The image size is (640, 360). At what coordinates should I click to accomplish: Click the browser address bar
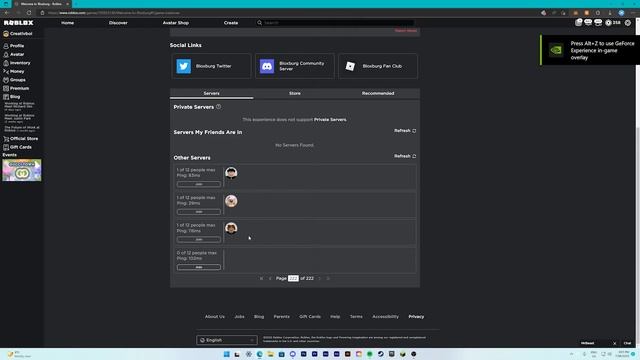point(286,13)
